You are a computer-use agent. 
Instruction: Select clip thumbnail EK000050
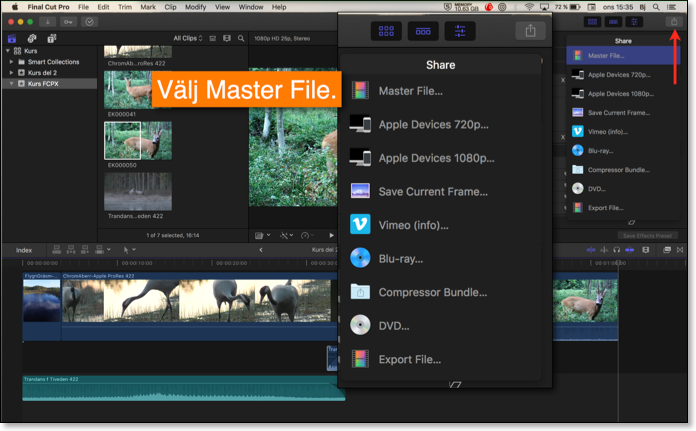[138, 141]
